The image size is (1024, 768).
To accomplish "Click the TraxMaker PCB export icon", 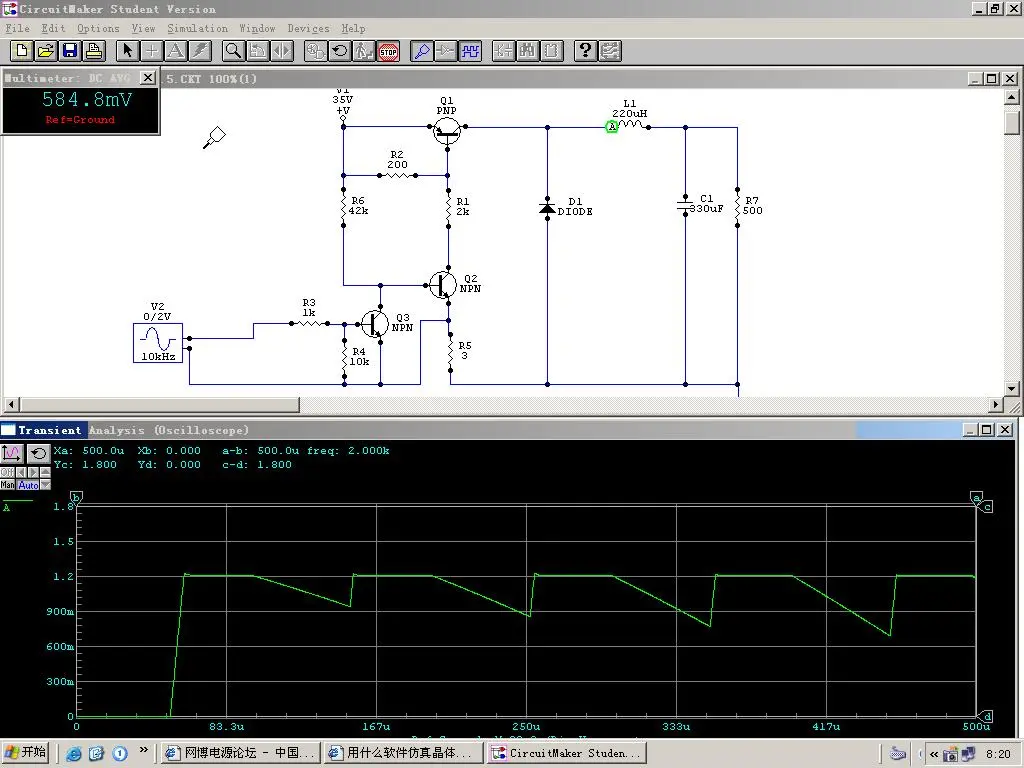I will [x=610, y=51].
